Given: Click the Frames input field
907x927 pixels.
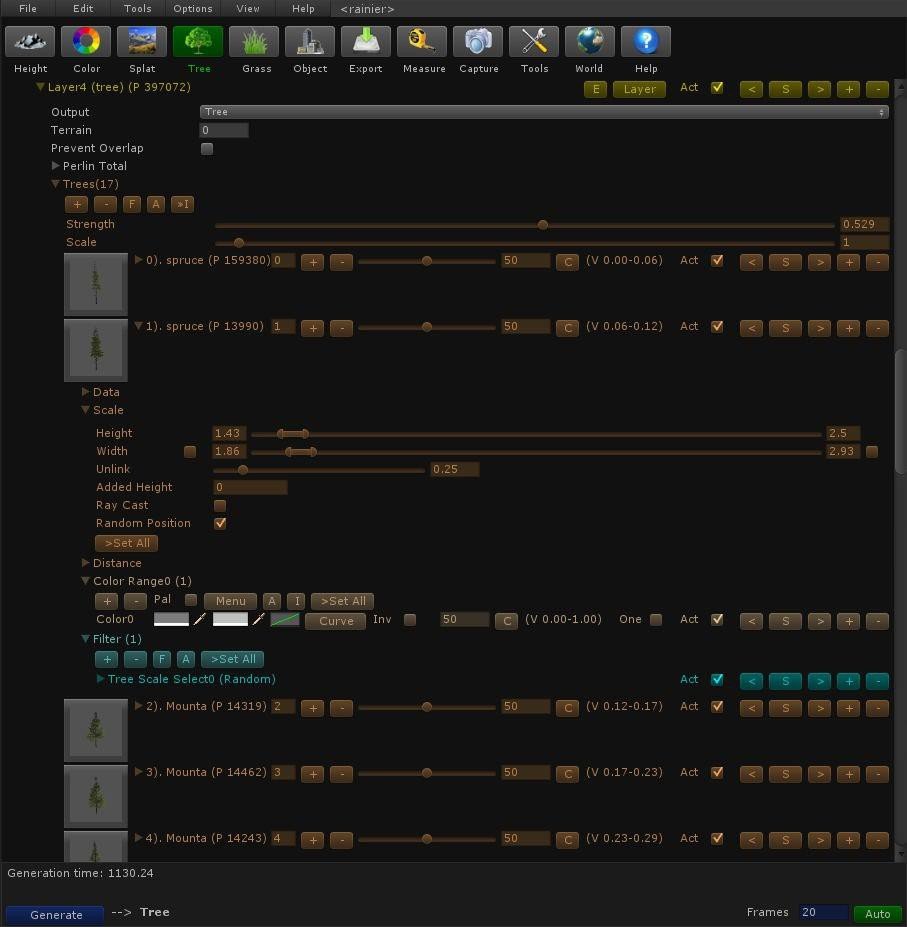Looking at the screenshot, I should pos(823,912).
